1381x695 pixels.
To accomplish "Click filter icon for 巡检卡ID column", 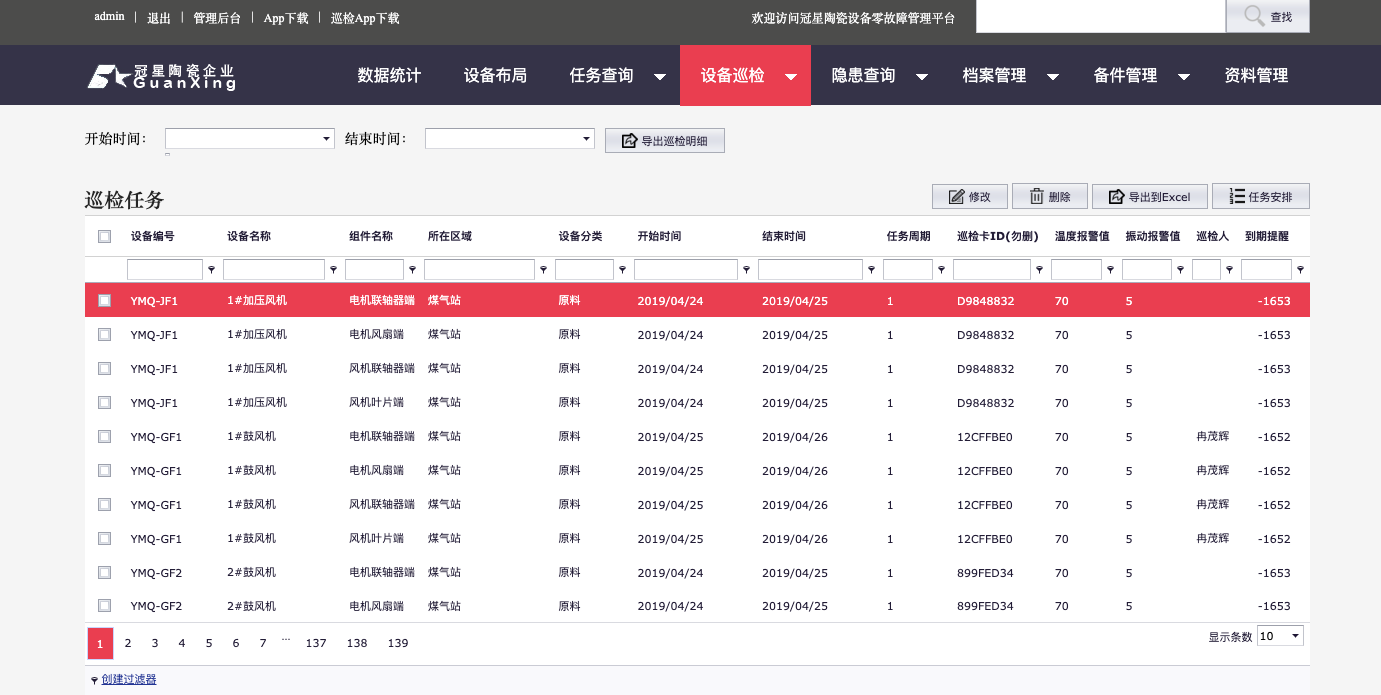I will [x=1039, y=270].
